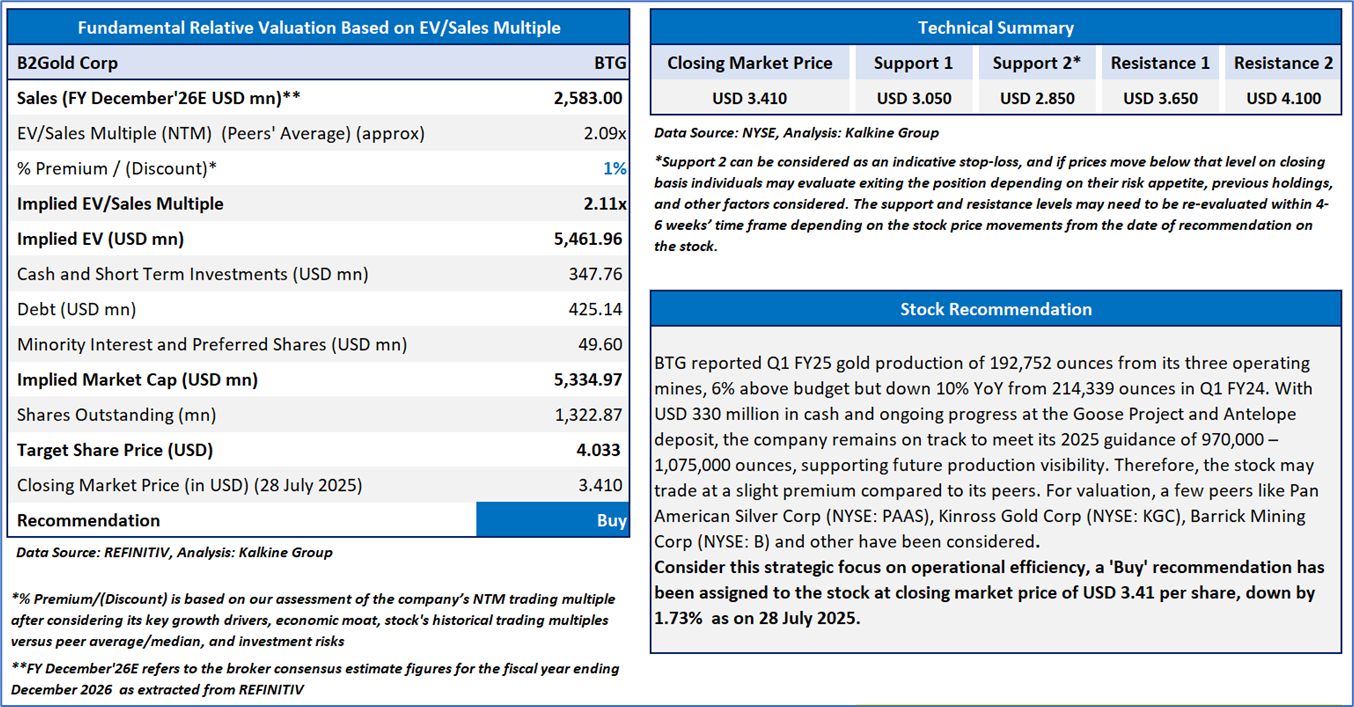Screen dimensions: 1354x707
Task: Select the Debt value 425.14
Action: [595, 309]
